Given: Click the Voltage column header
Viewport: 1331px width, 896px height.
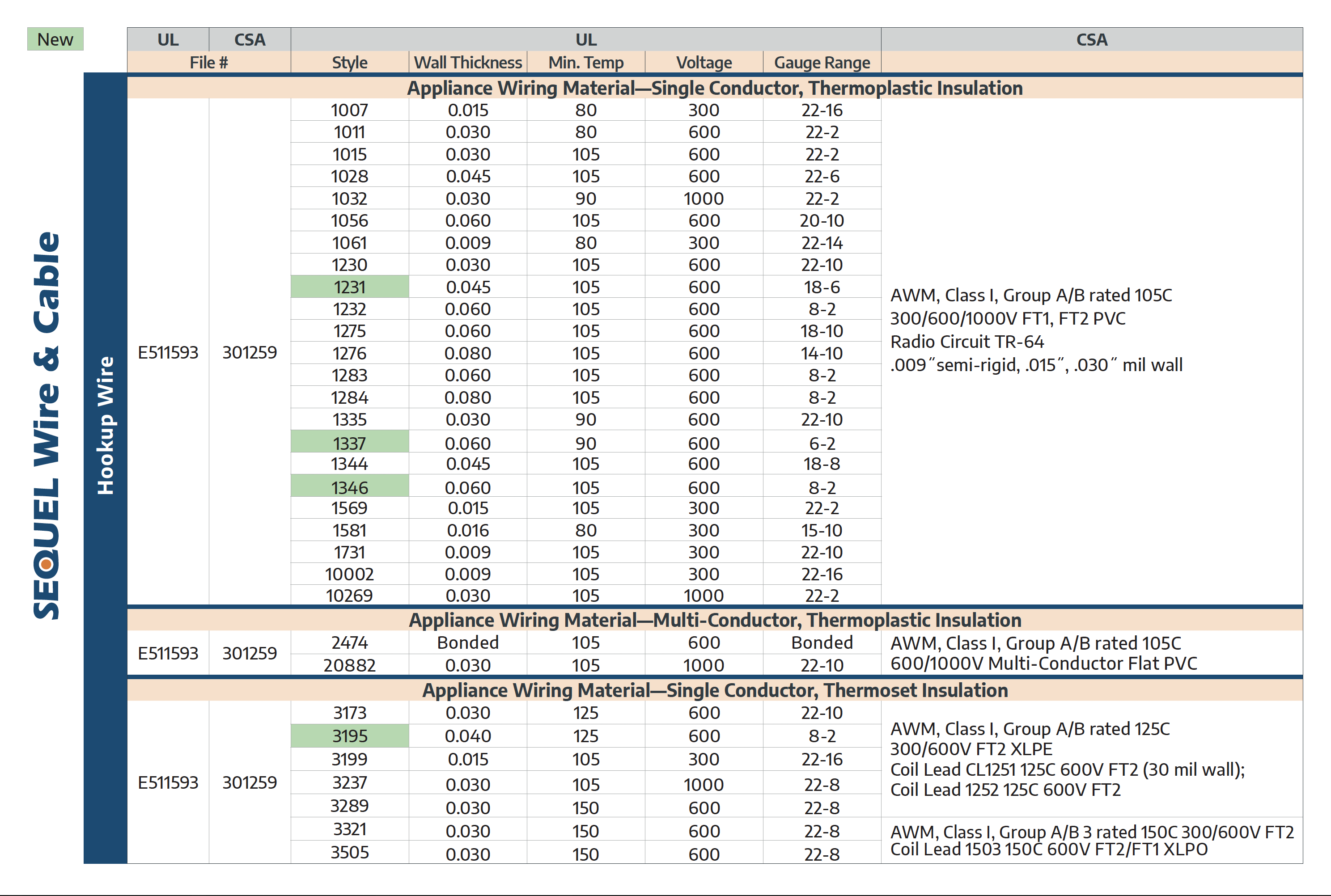Looking at the screenshot, I should [704, 62].
